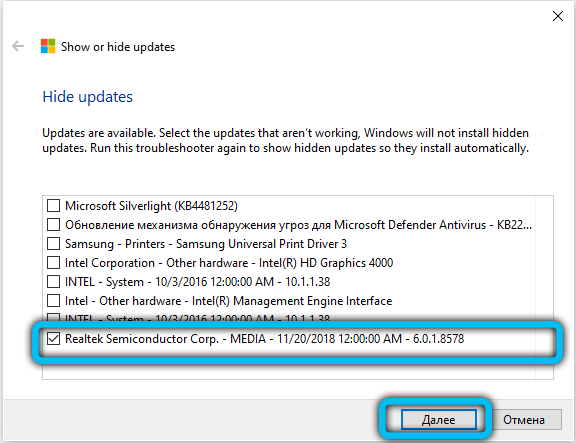Image resolution: width=576 pixels, height=443 pixels.
Task: Check Microsoft Silverlight (KB4481252) checkbox
Action: (x=53, y=206)
